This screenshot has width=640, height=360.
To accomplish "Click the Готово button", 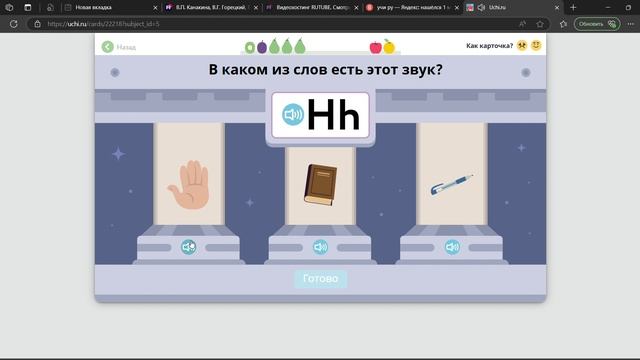I will click(x=320, y=279).
